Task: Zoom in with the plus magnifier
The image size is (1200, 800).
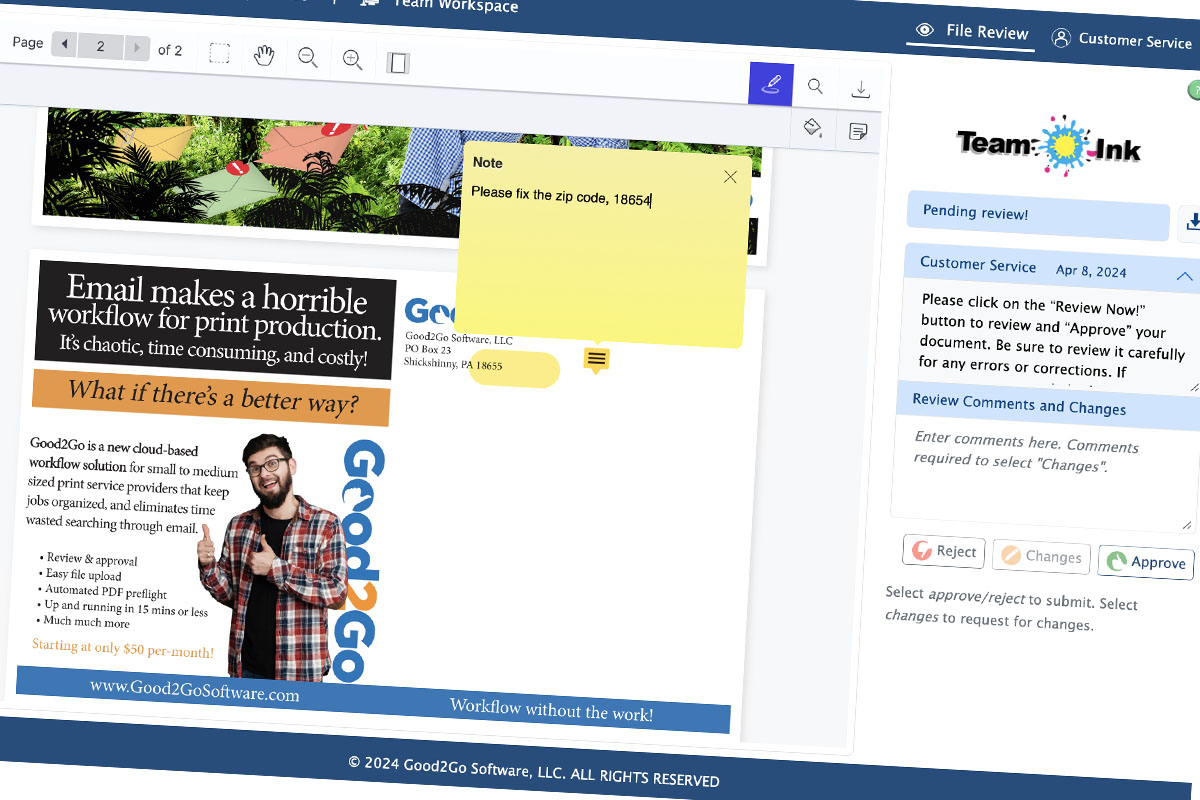Action: pyautogui.click(x=352, y=60)
